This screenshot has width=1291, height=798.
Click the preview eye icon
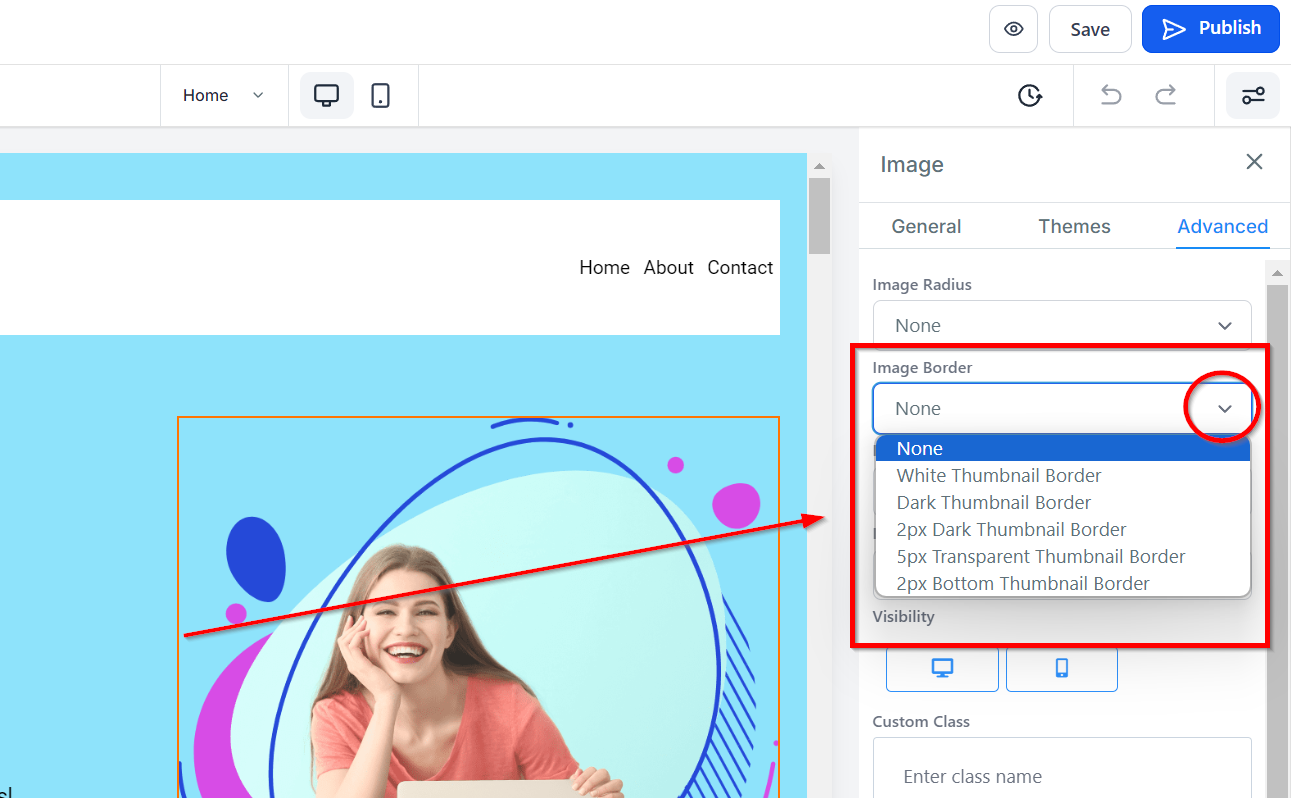point(1013,29)
